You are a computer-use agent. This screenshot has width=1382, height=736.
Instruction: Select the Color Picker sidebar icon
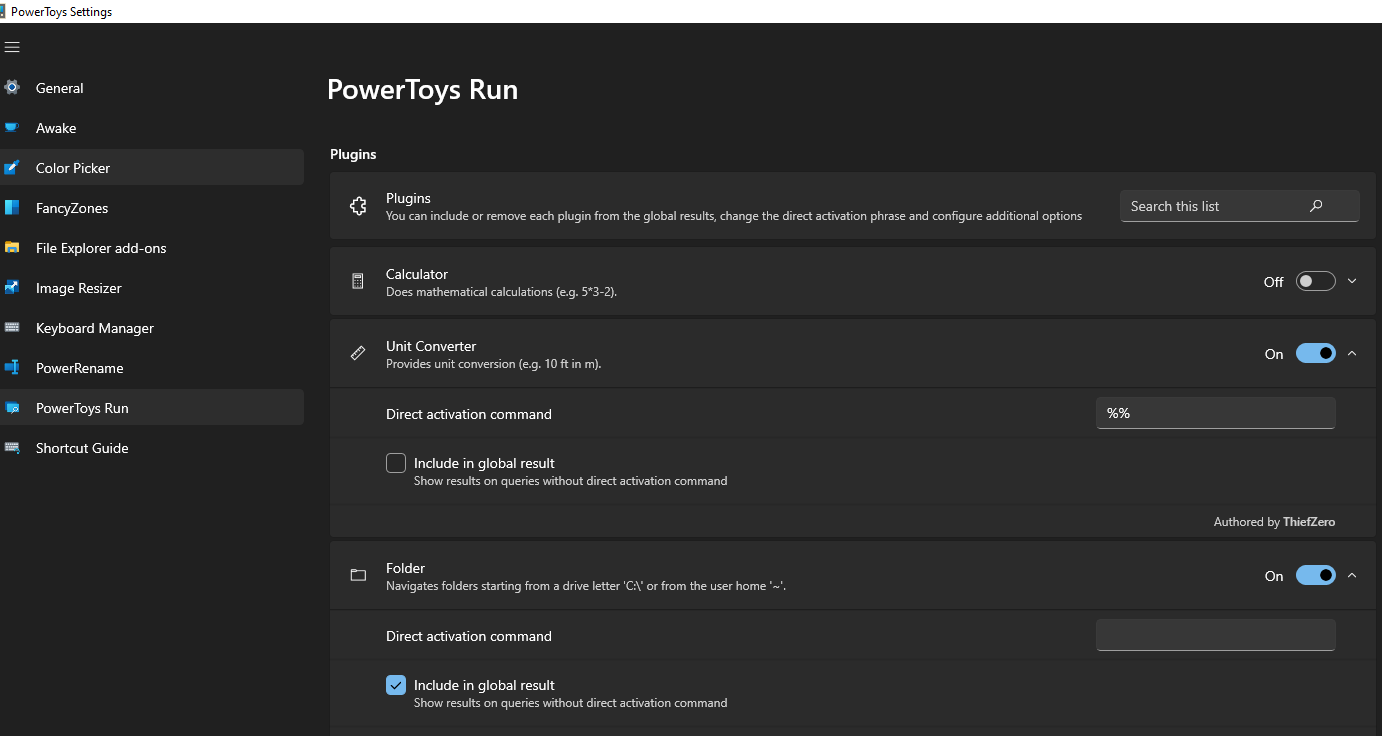click(x=13, y=167)
